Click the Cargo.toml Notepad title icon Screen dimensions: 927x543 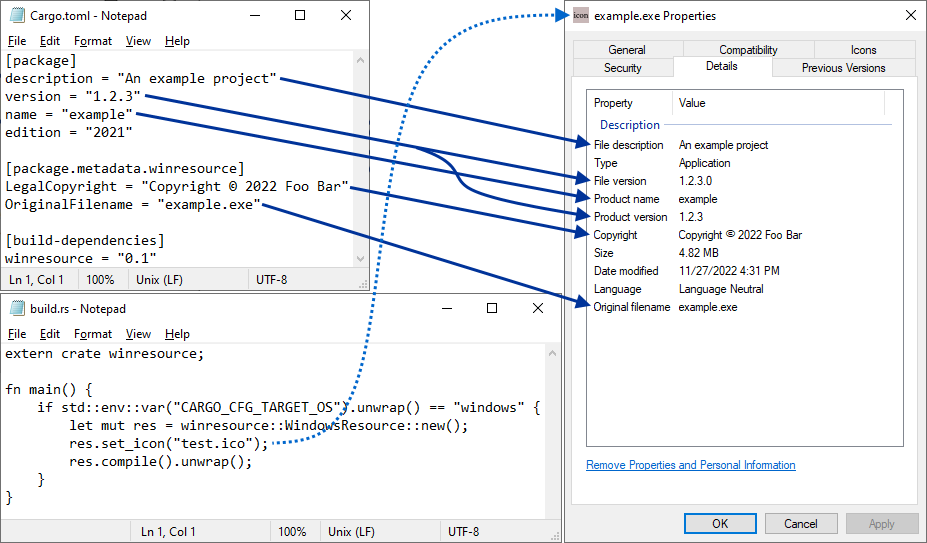17,15
